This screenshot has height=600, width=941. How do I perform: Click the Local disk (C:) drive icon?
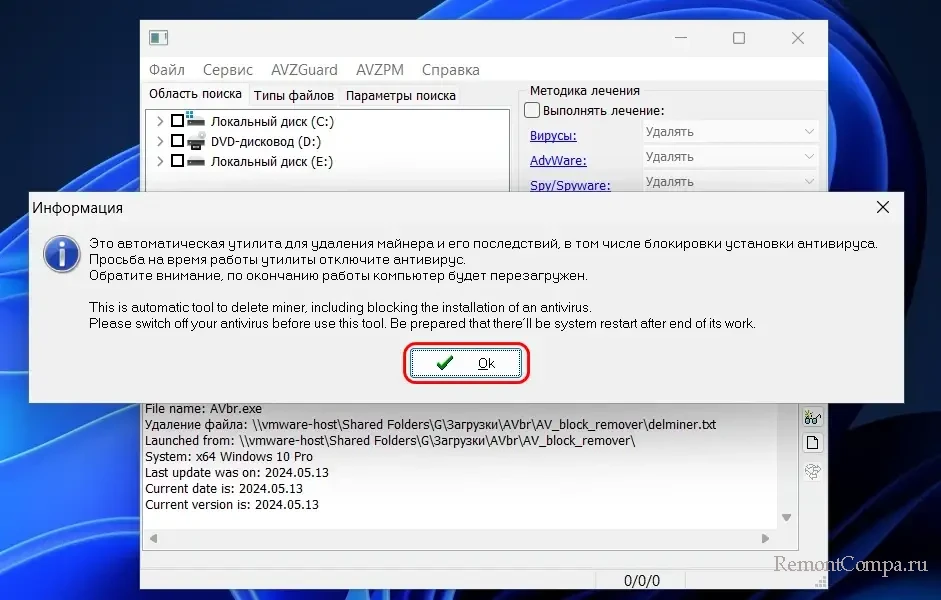pos(196,121)
